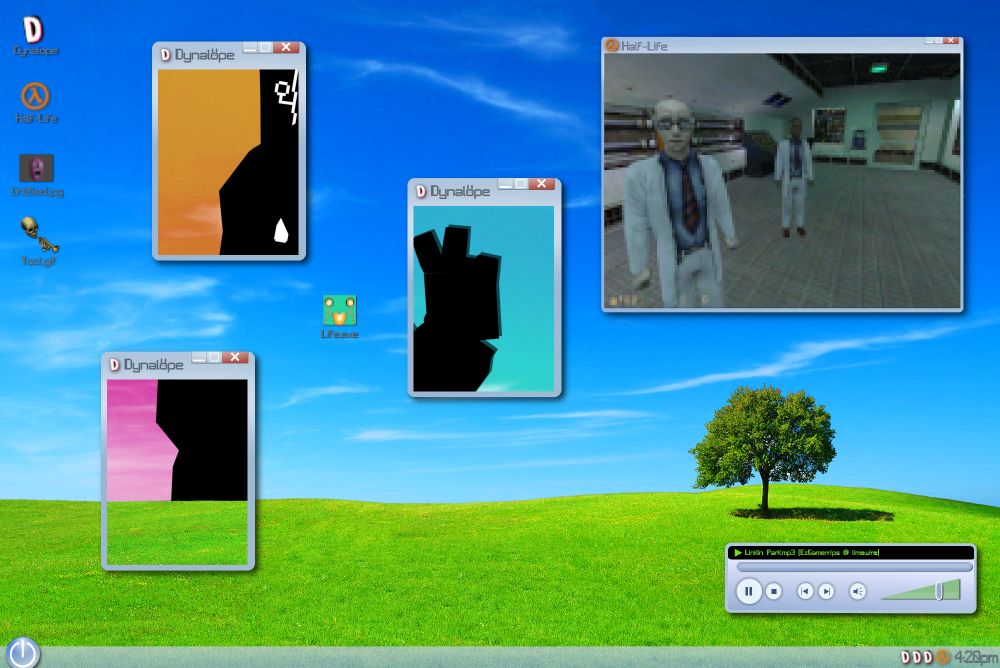Screen dimensions: 1000x668
Task: Close the teal Dynalope window
Action: pyautogui.click(x=541, y=184)
